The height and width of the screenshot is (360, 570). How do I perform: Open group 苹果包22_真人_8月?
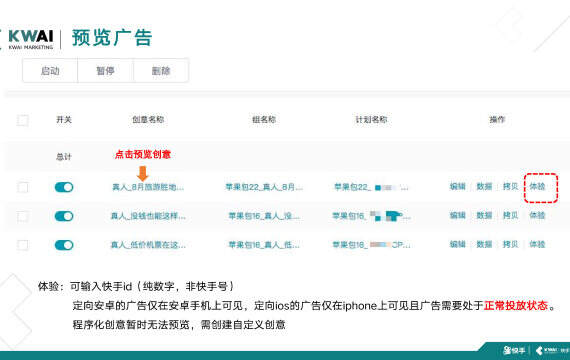264,187
